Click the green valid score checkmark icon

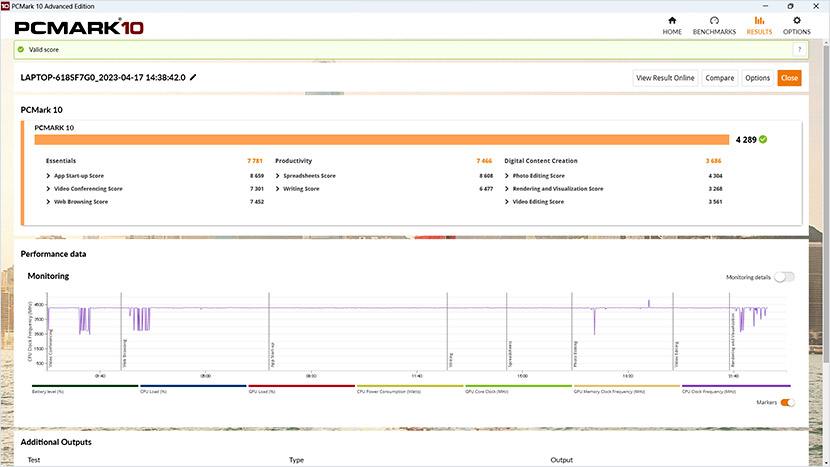[x=21, y=49]
